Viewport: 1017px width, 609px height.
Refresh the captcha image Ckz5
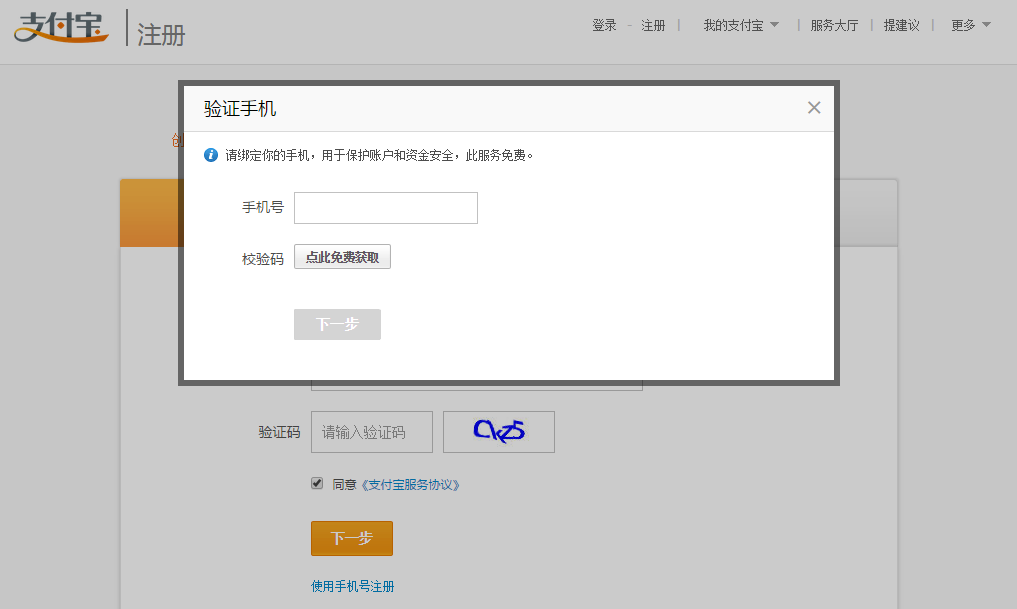click(x=499, y=432)
